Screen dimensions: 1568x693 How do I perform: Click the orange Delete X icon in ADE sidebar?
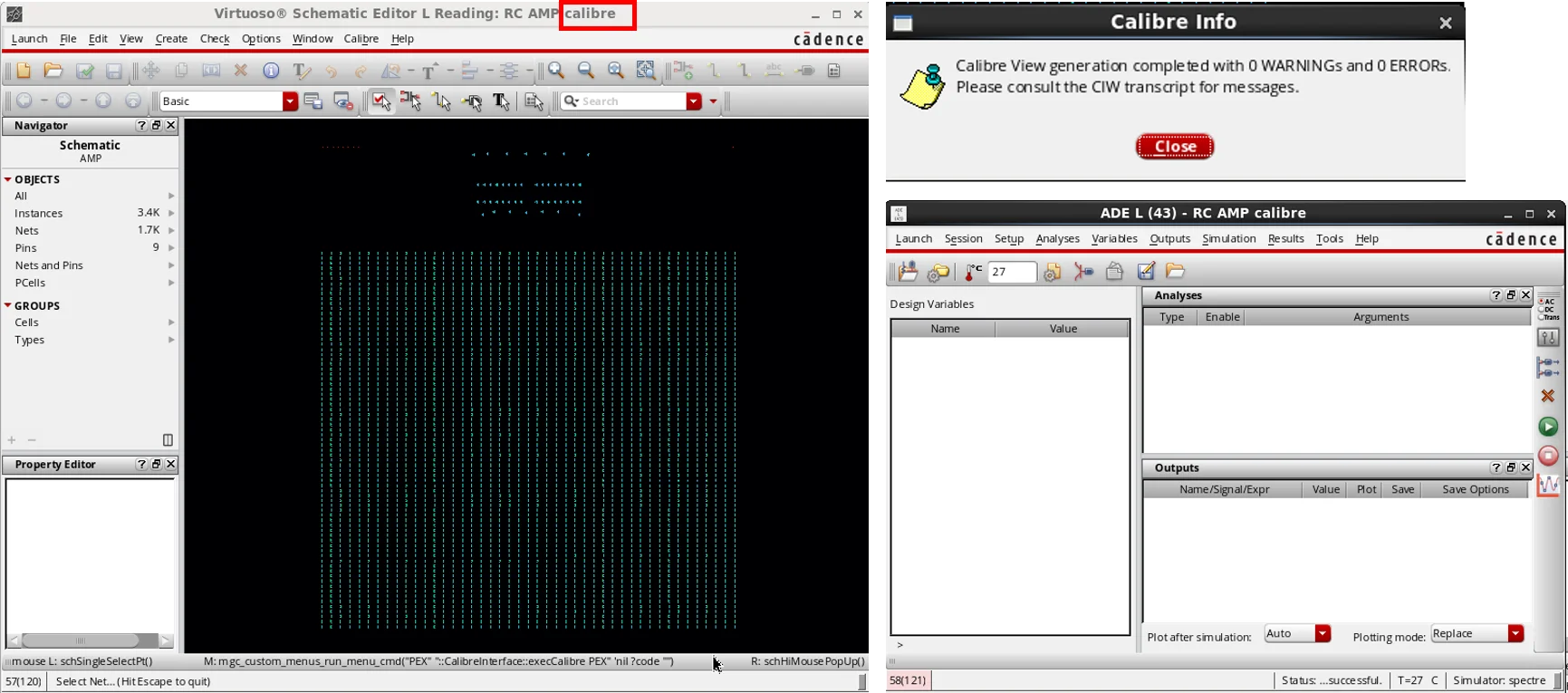1548,396
